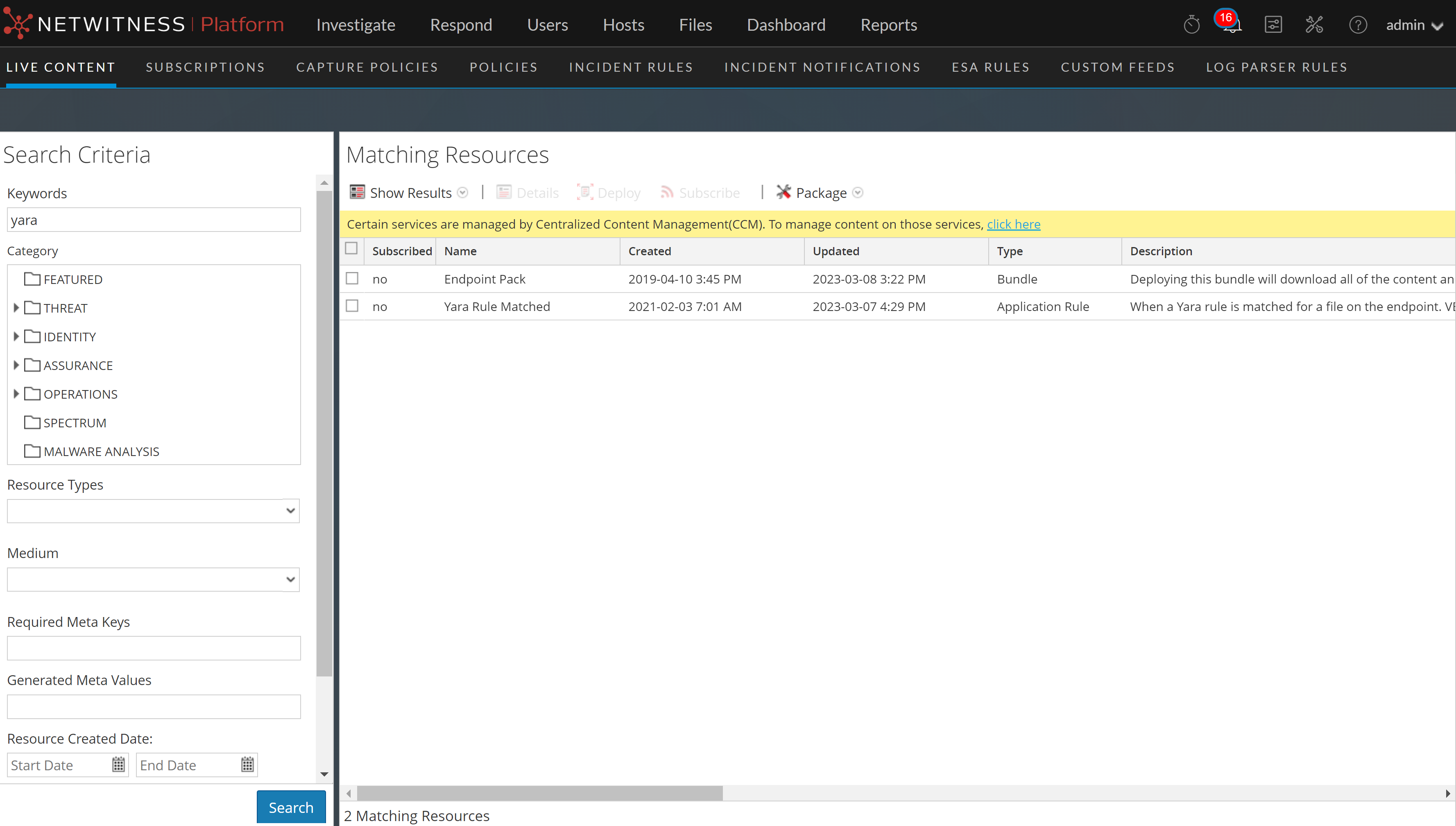Click the Search button
Screen dimensions: 1456x826
click(x=291, y=807)
